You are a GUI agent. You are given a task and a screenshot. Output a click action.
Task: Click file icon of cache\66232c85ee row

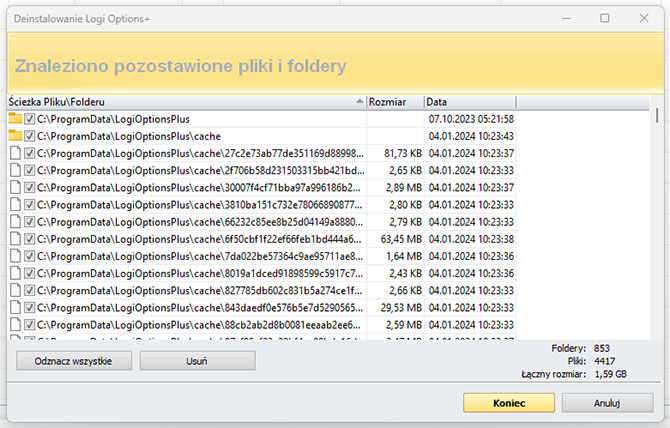15,222
